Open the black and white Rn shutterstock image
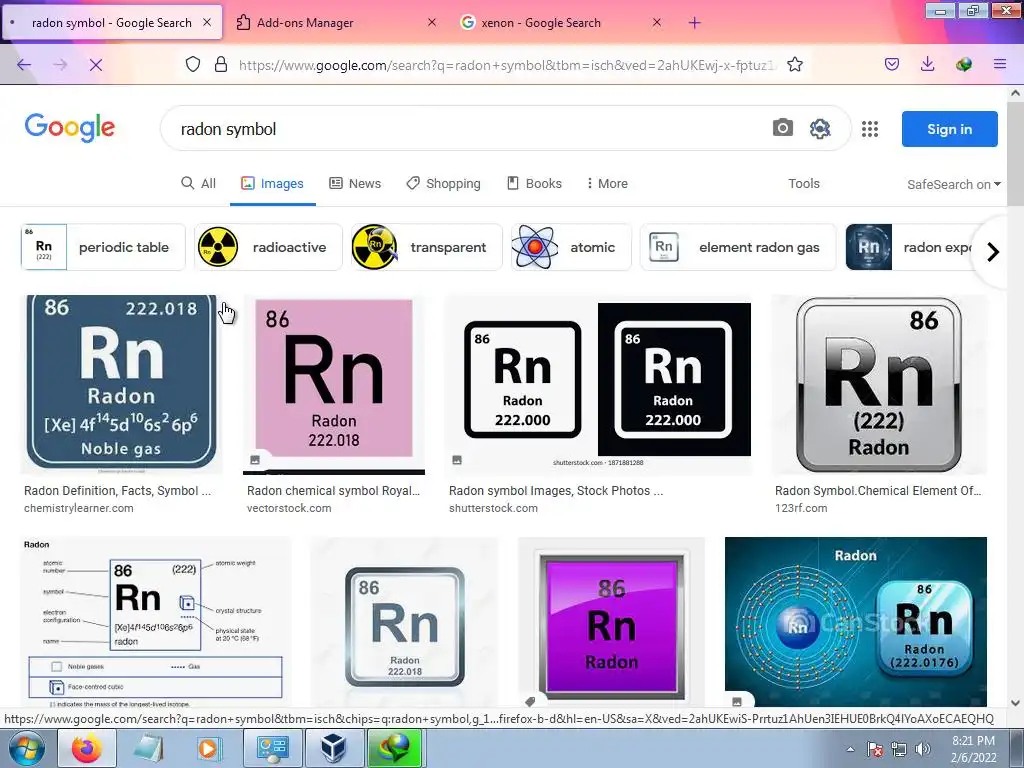 598,383
